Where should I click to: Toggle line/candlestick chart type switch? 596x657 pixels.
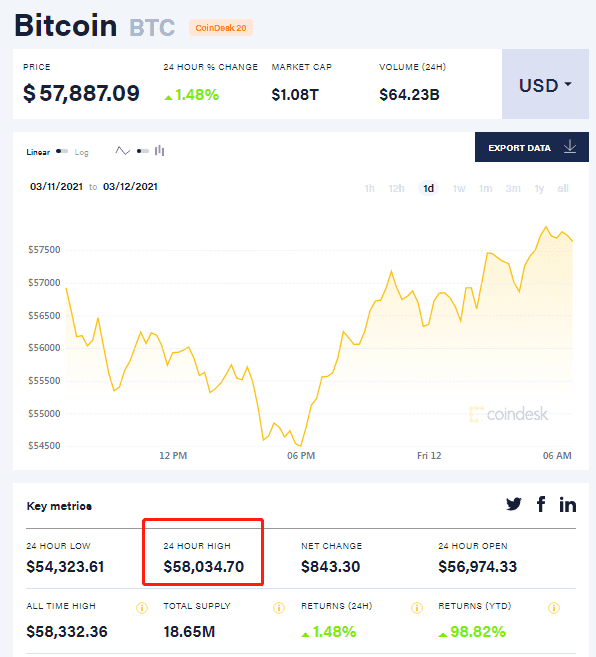pyautogui.click(x=143, y=151)
